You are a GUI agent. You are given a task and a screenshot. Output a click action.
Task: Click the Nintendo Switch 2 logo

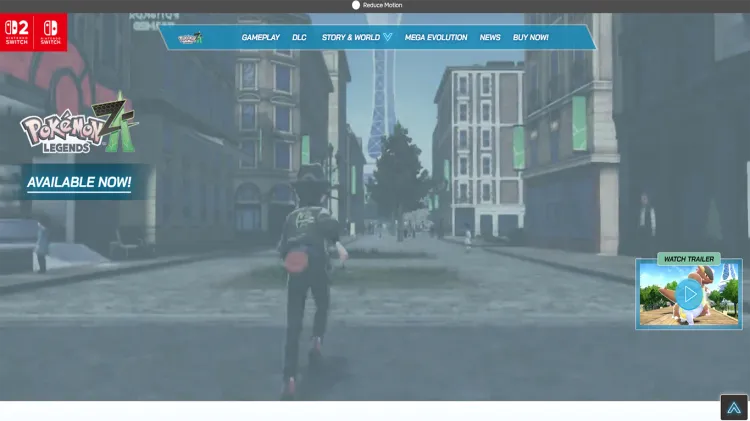click(16, 31)
